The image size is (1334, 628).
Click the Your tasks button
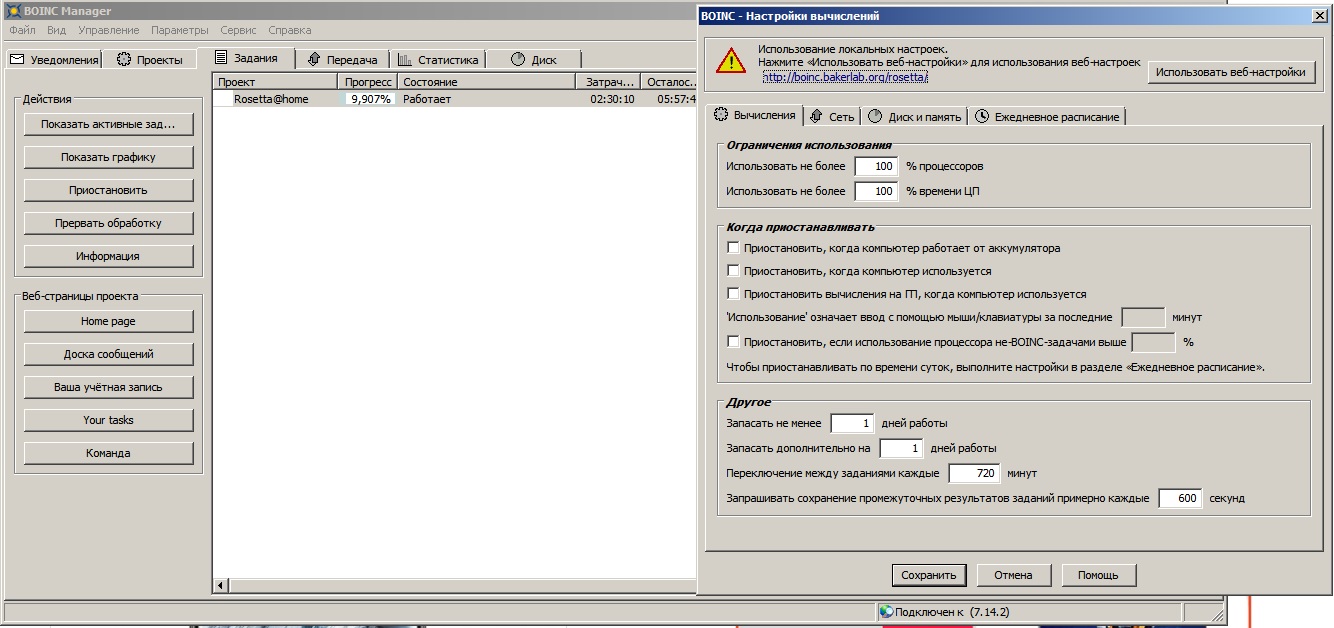pyautogui.click(x=108, y=420)
